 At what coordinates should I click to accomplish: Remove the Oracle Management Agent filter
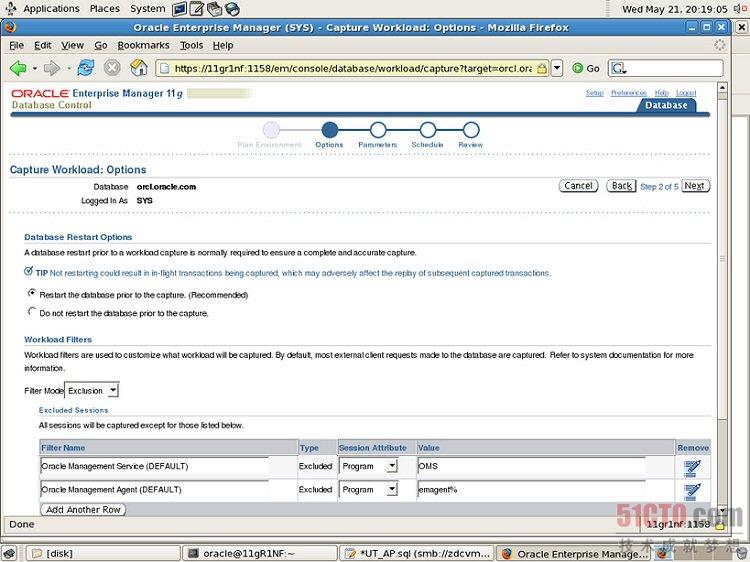[692, 490]
